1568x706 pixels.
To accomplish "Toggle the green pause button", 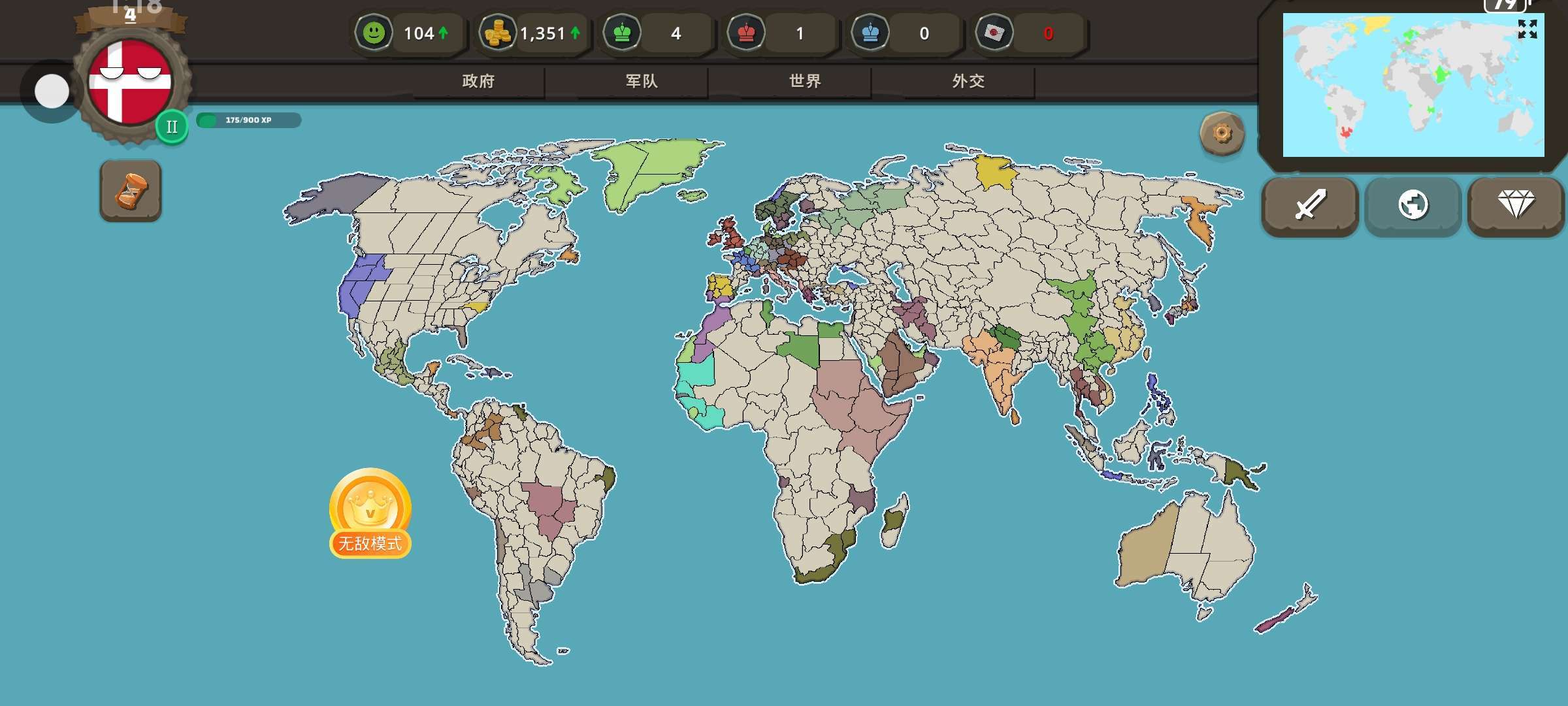I will coord(172,127).
